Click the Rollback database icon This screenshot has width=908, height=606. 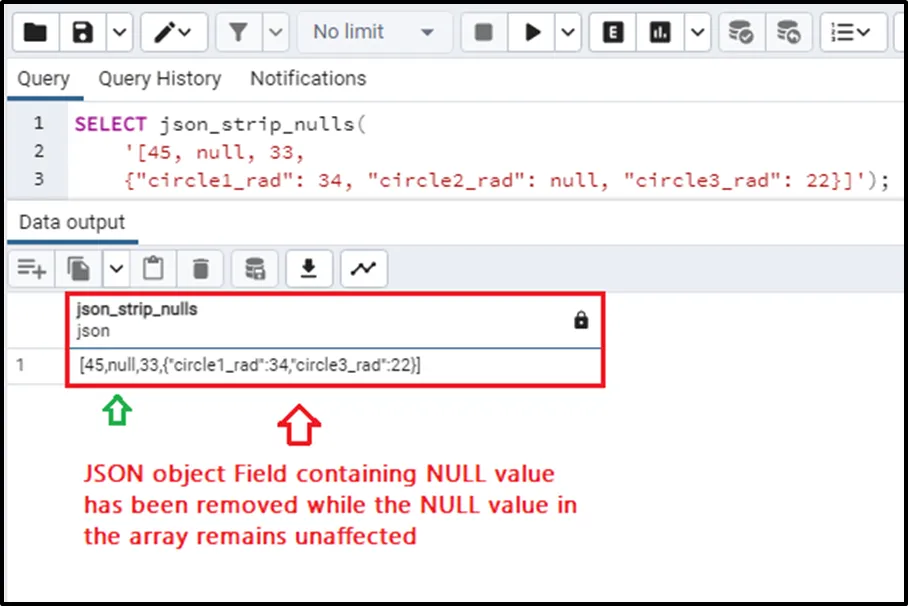[788, 32]
